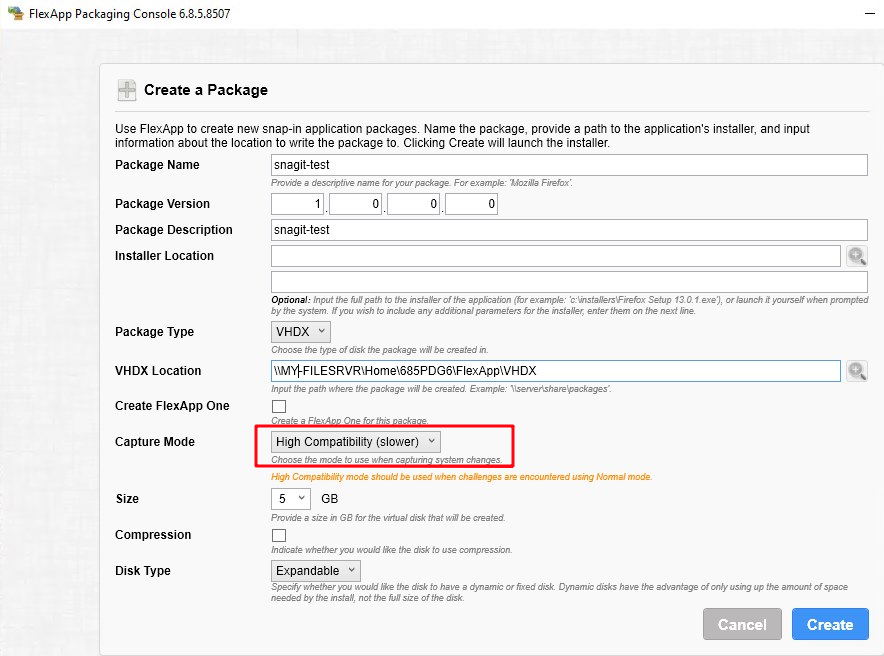The image size is (884, 656).
Task: Click the Size label
Action: tap(127, 499)
